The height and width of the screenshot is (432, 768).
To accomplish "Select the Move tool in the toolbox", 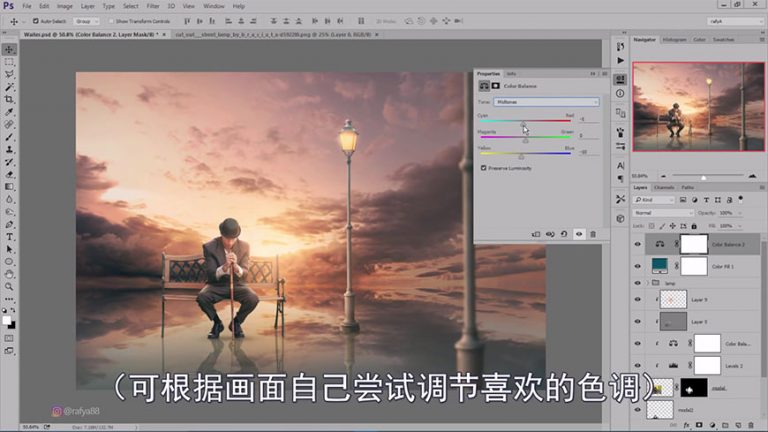I will pyautogui.click(x=9, y=49).
